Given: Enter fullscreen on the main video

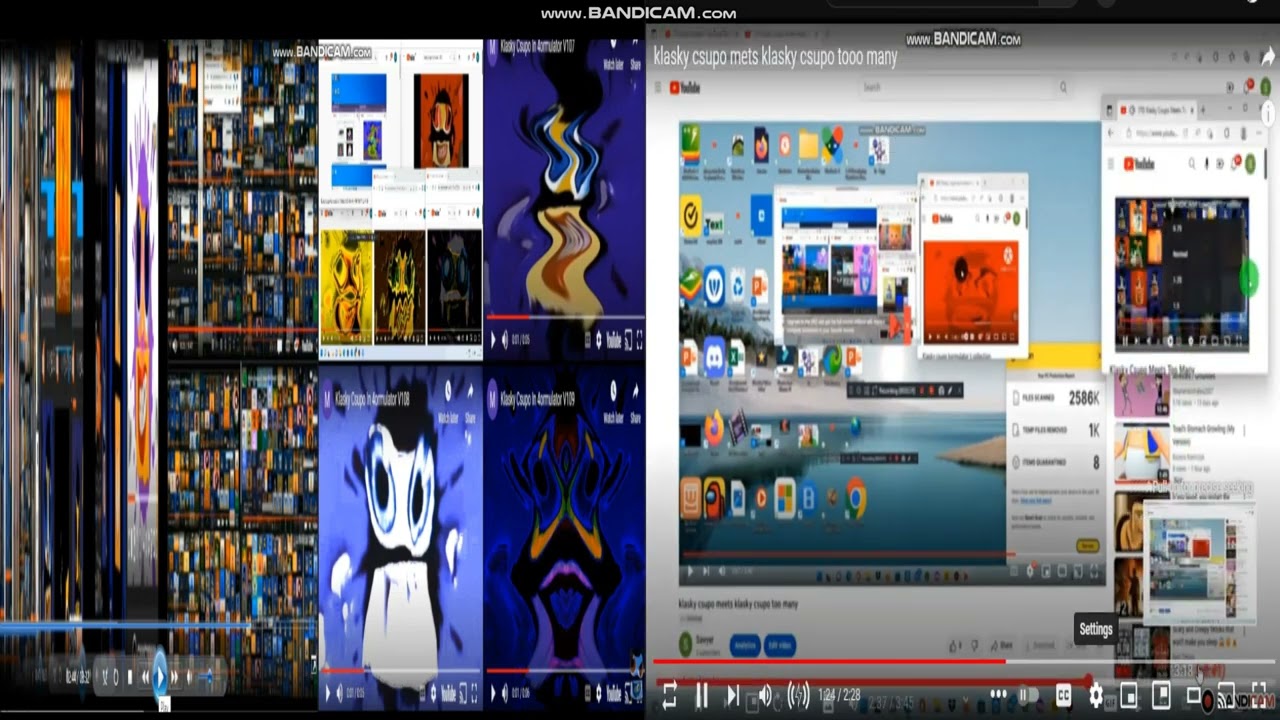Looking at the screenshot, I should pyautogui.click(x=1259, y=694).
